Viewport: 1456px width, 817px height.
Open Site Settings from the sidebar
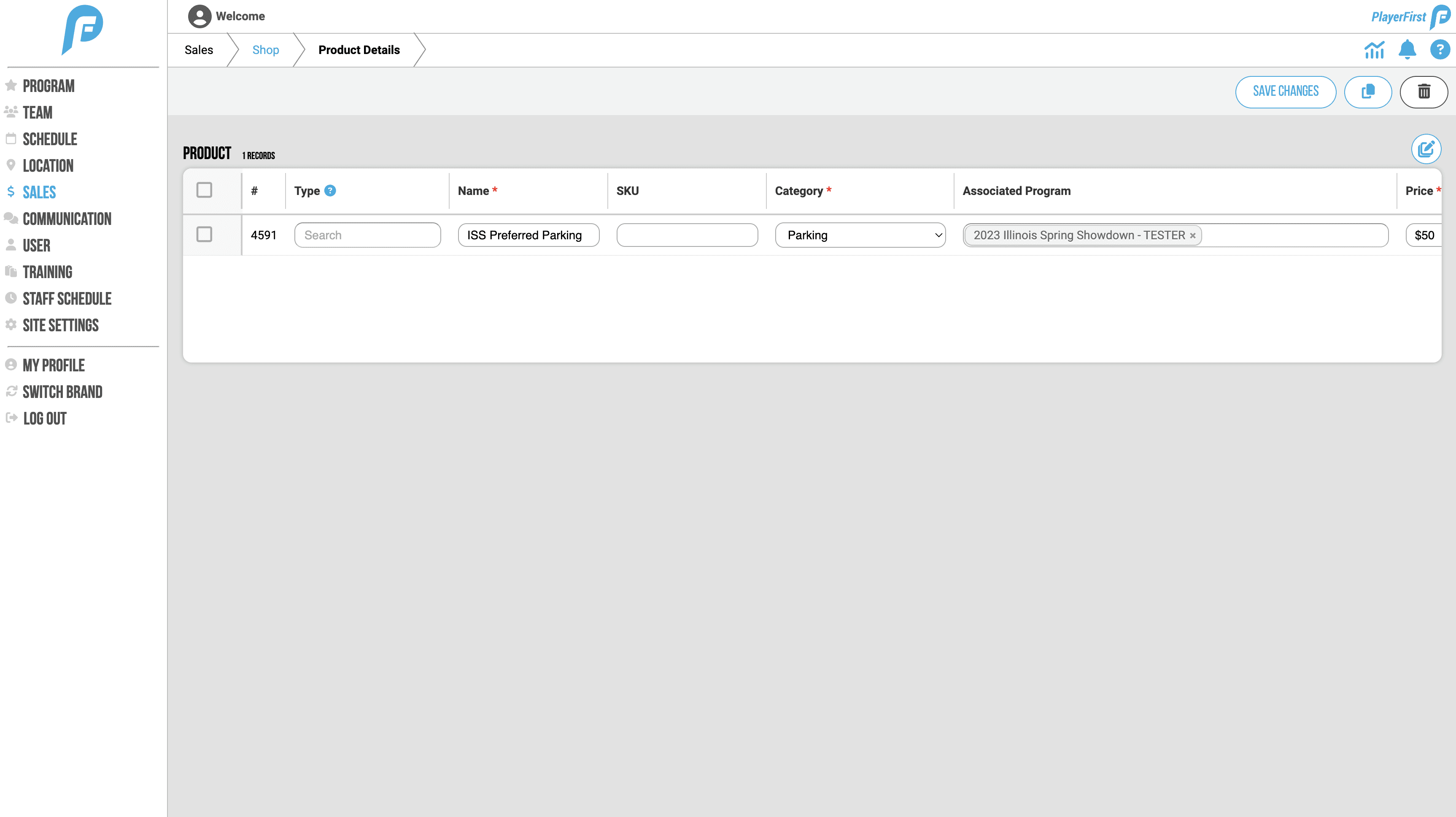(60, 325)
